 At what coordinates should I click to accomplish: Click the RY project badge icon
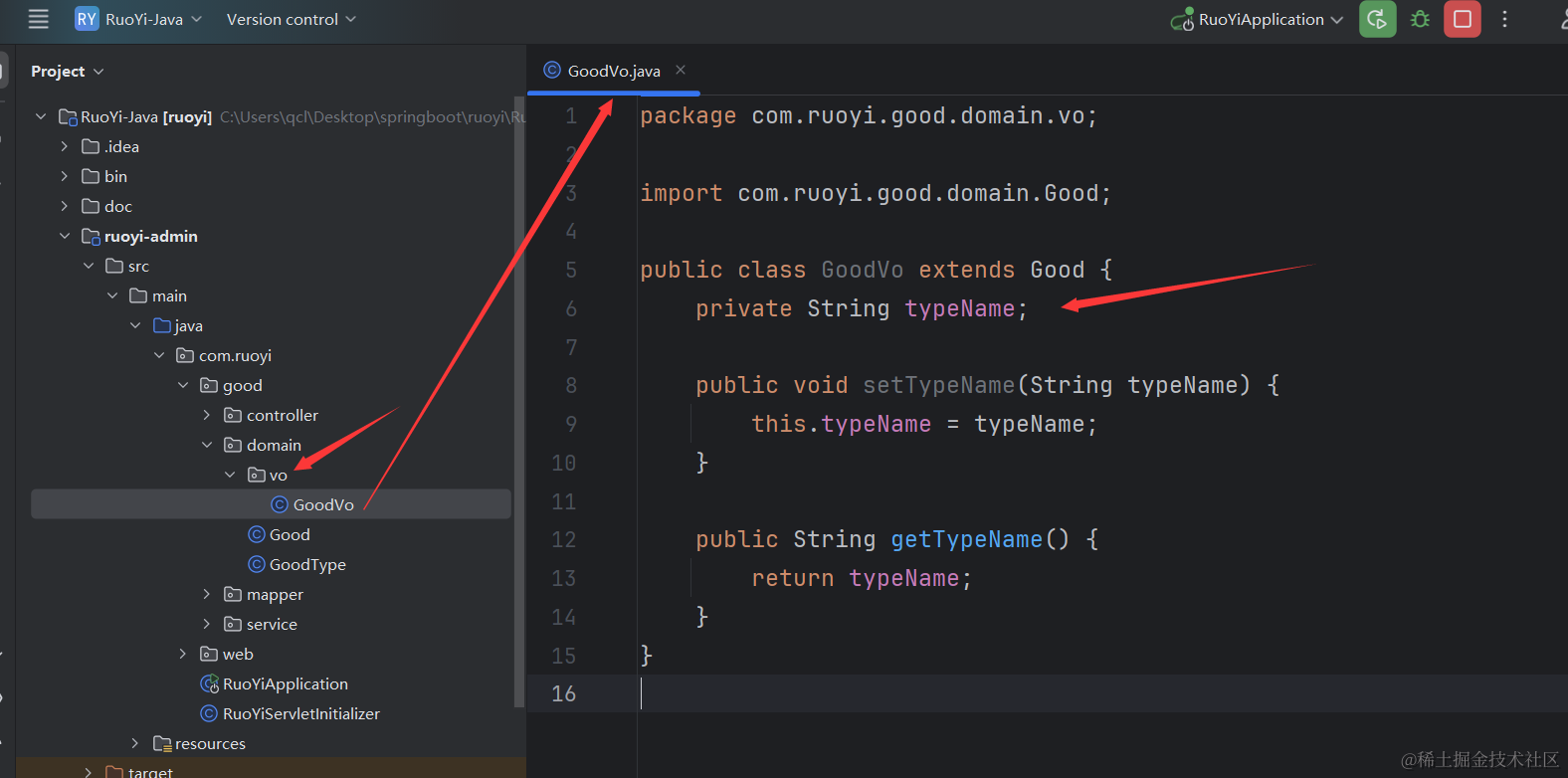87,19
